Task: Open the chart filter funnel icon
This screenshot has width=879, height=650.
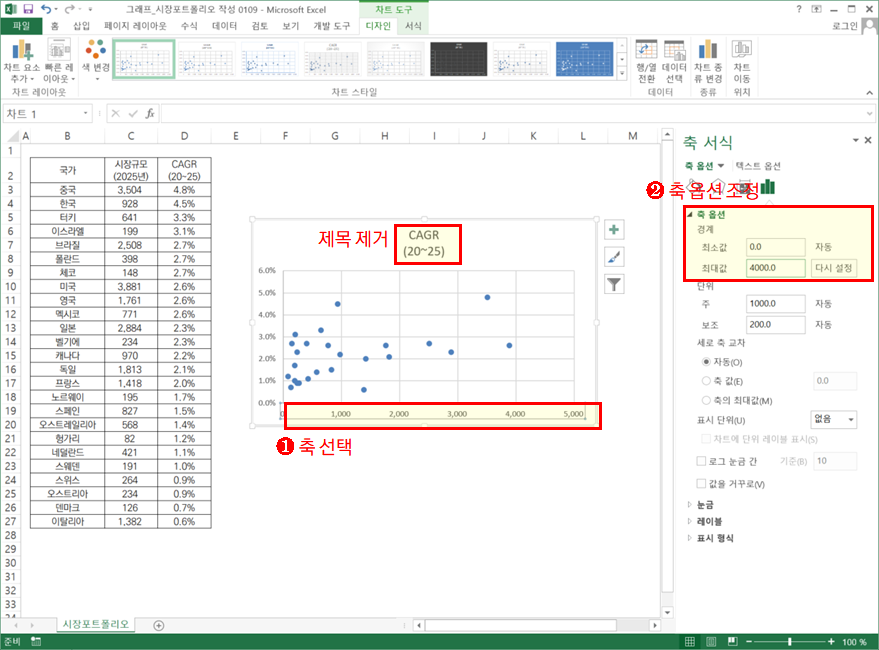Action: tap(614, 284)
